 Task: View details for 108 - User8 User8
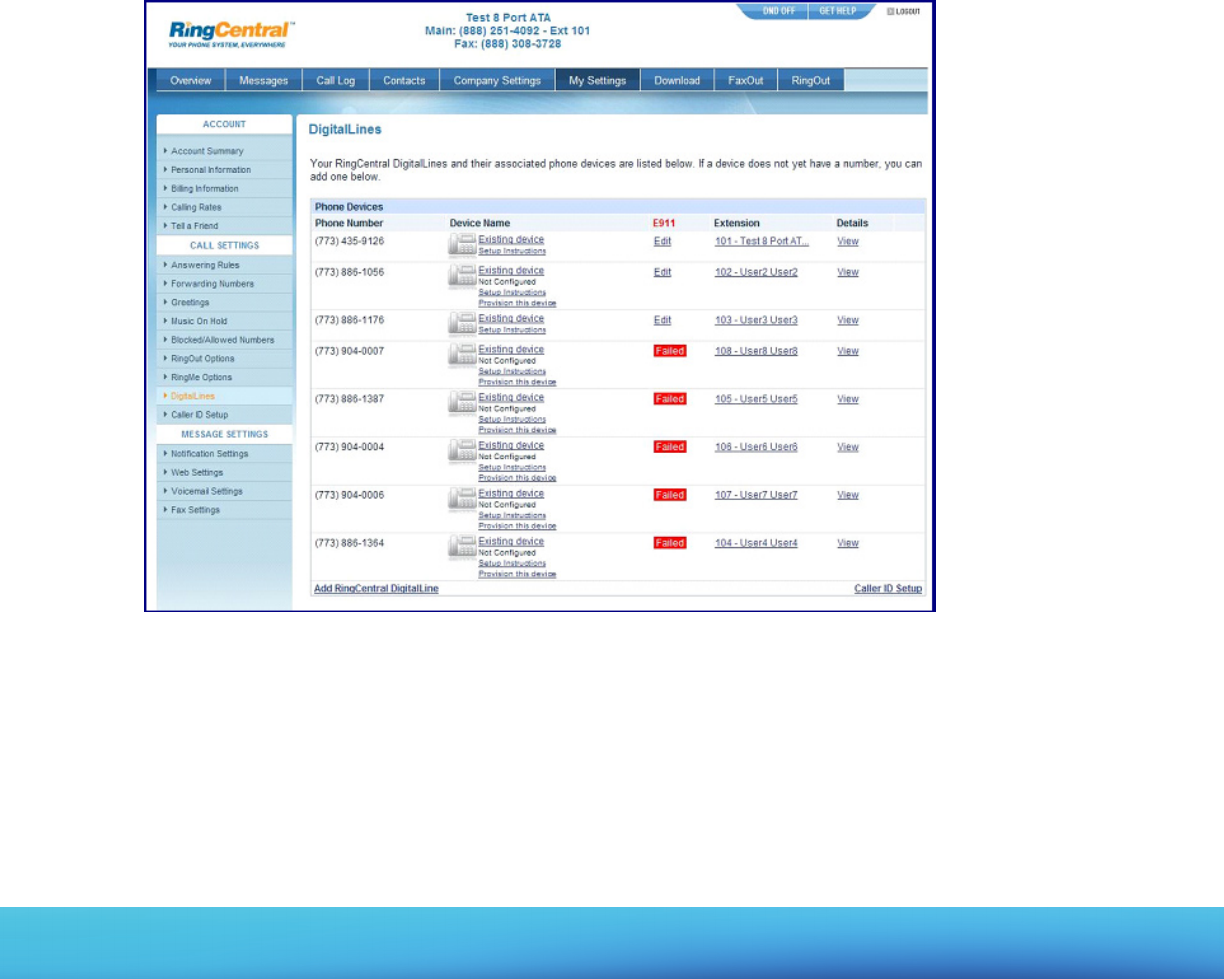[x=848, y=351]
